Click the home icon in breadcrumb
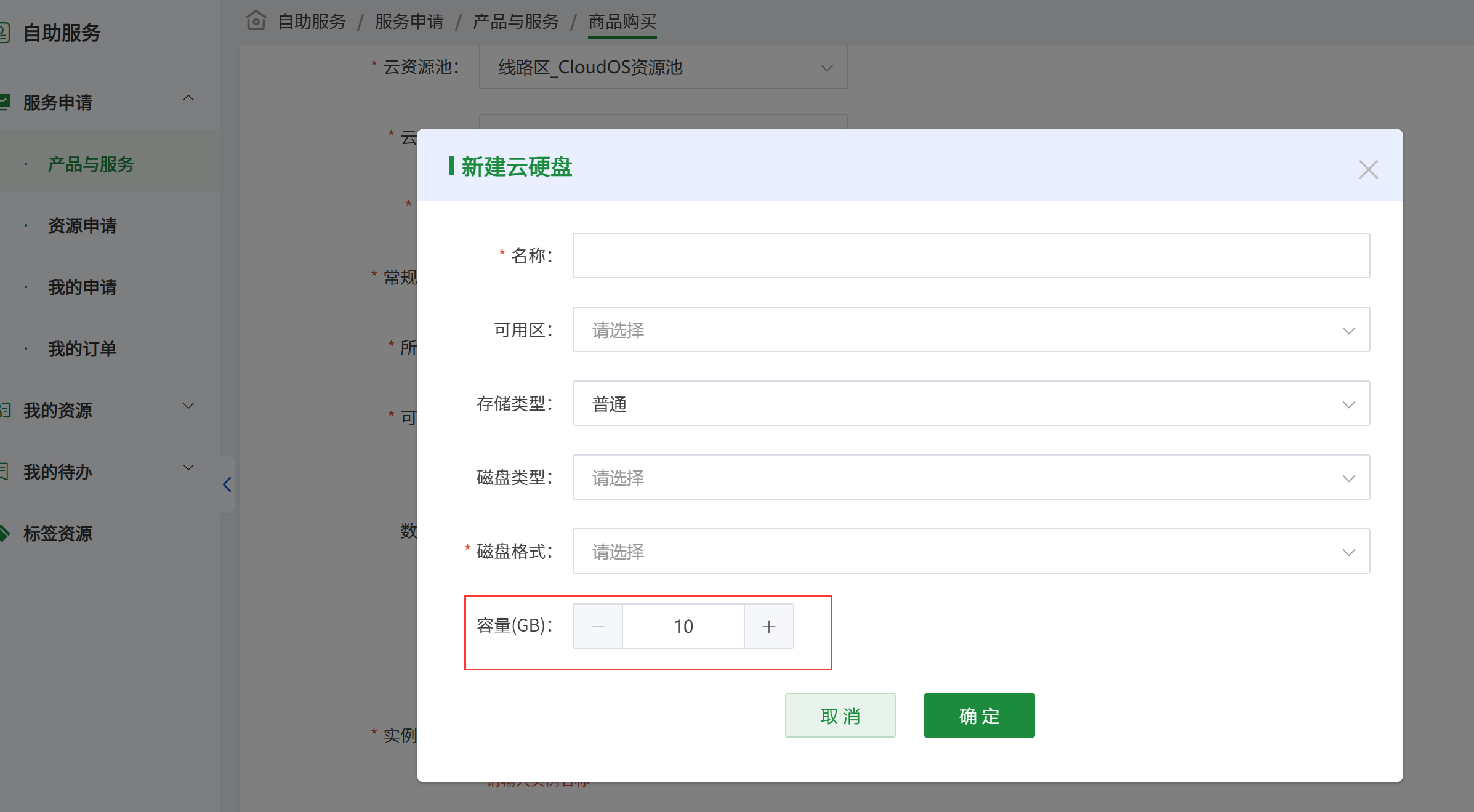This screenshot has height=812, width=1474. 256,21
